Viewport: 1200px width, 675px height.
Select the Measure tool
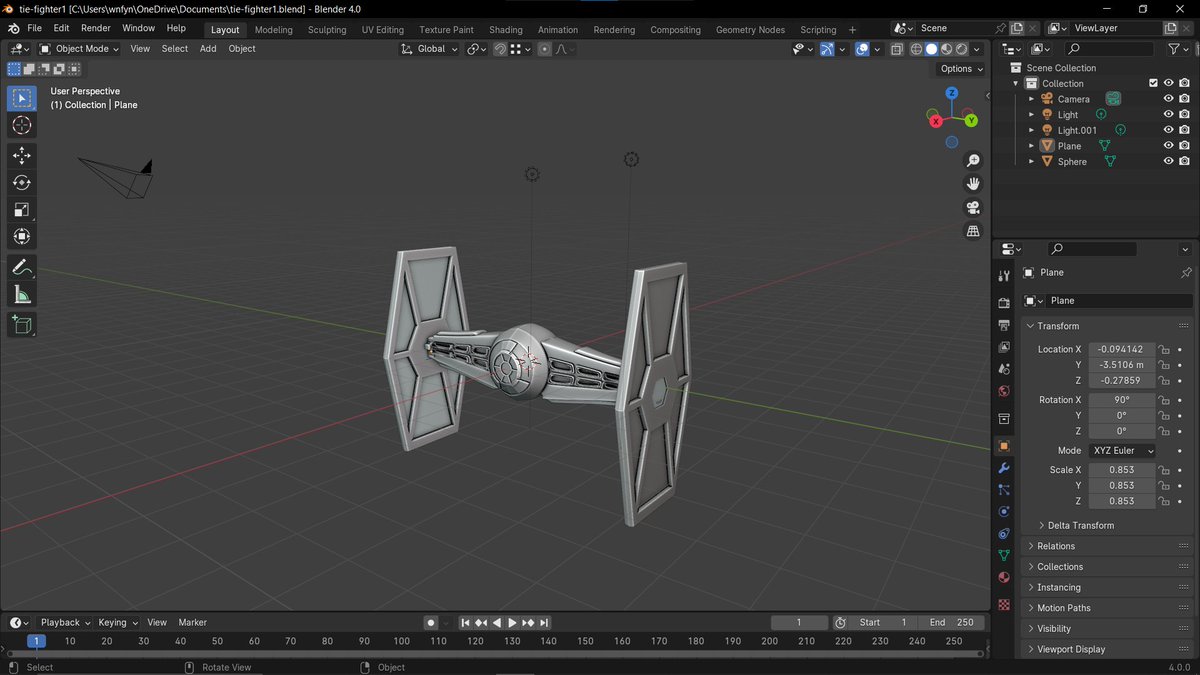(x=22, y=294)
